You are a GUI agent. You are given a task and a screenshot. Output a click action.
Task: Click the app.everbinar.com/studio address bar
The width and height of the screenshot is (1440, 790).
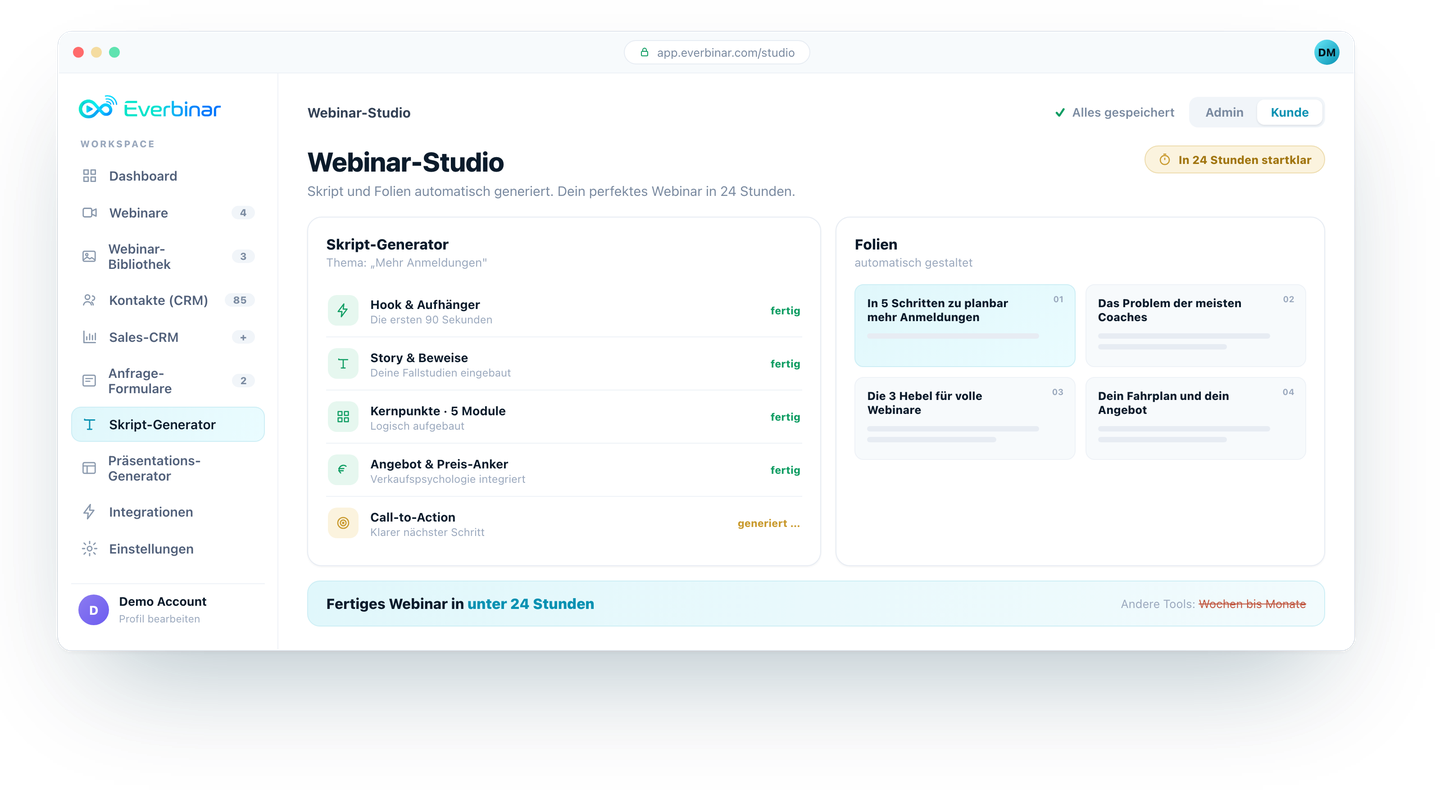tap(717, 53)
